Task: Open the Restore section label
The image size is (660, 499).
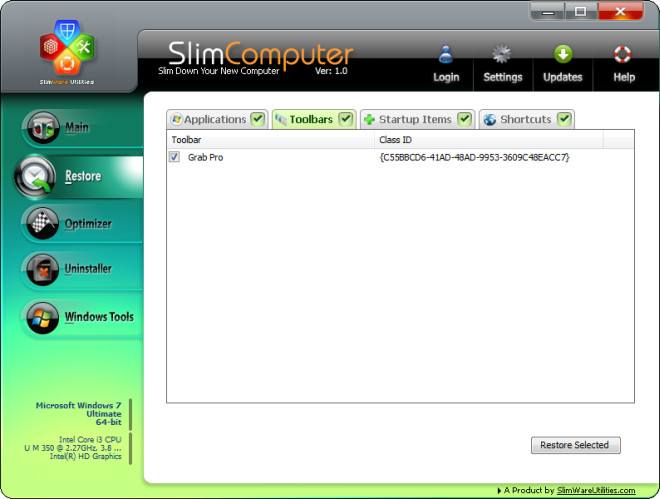Action: point(83,176)
